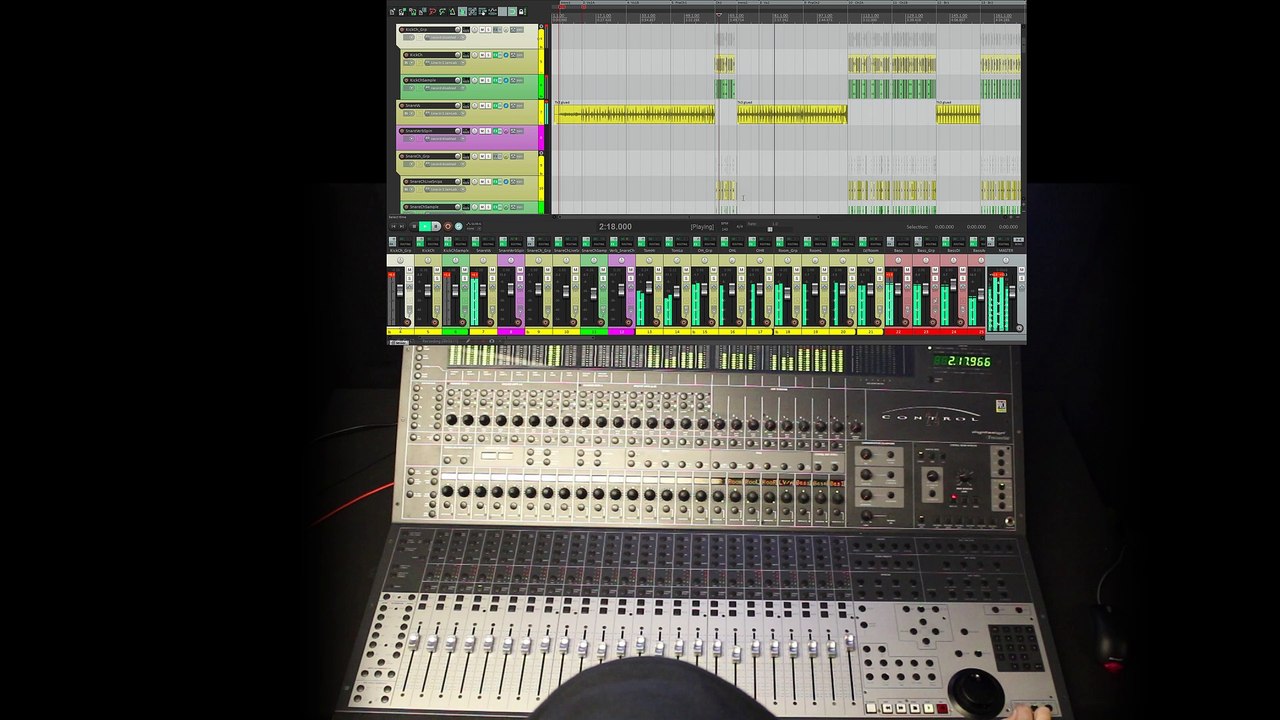Image resolution: width=1280 pixels, height=720 pixels.
Task: Solo the KickCh_Grp track in the track panel
Action: pyautogui.click(x=488, y=30)
